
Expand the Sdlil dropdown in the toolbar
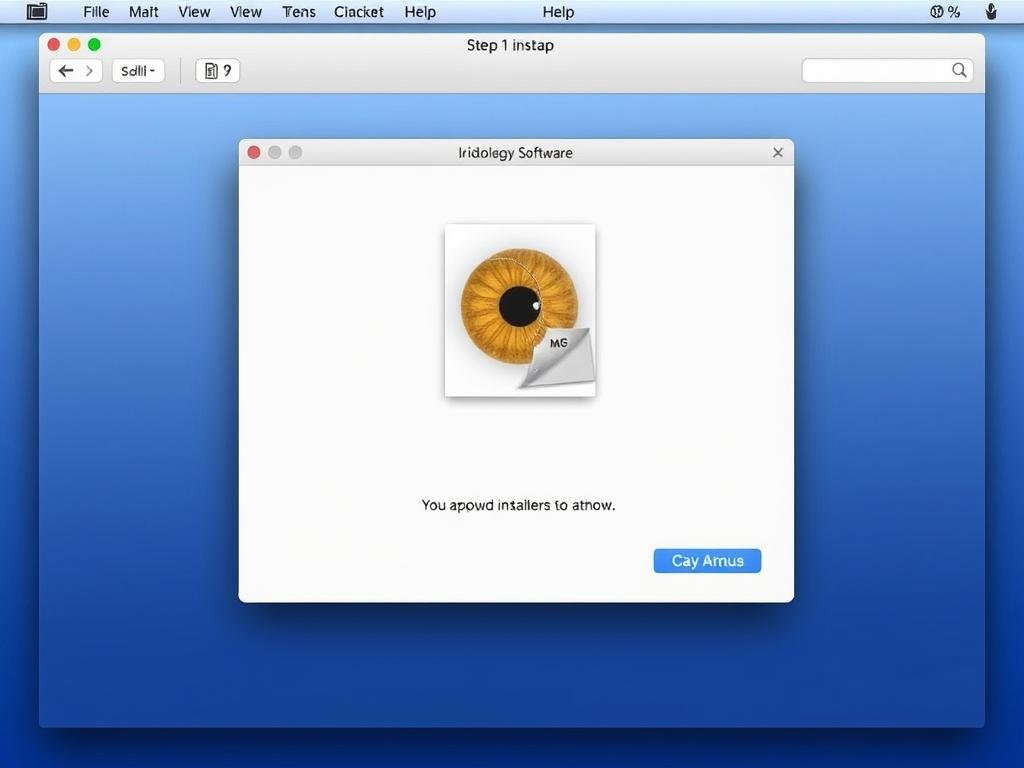coord(138,71)
